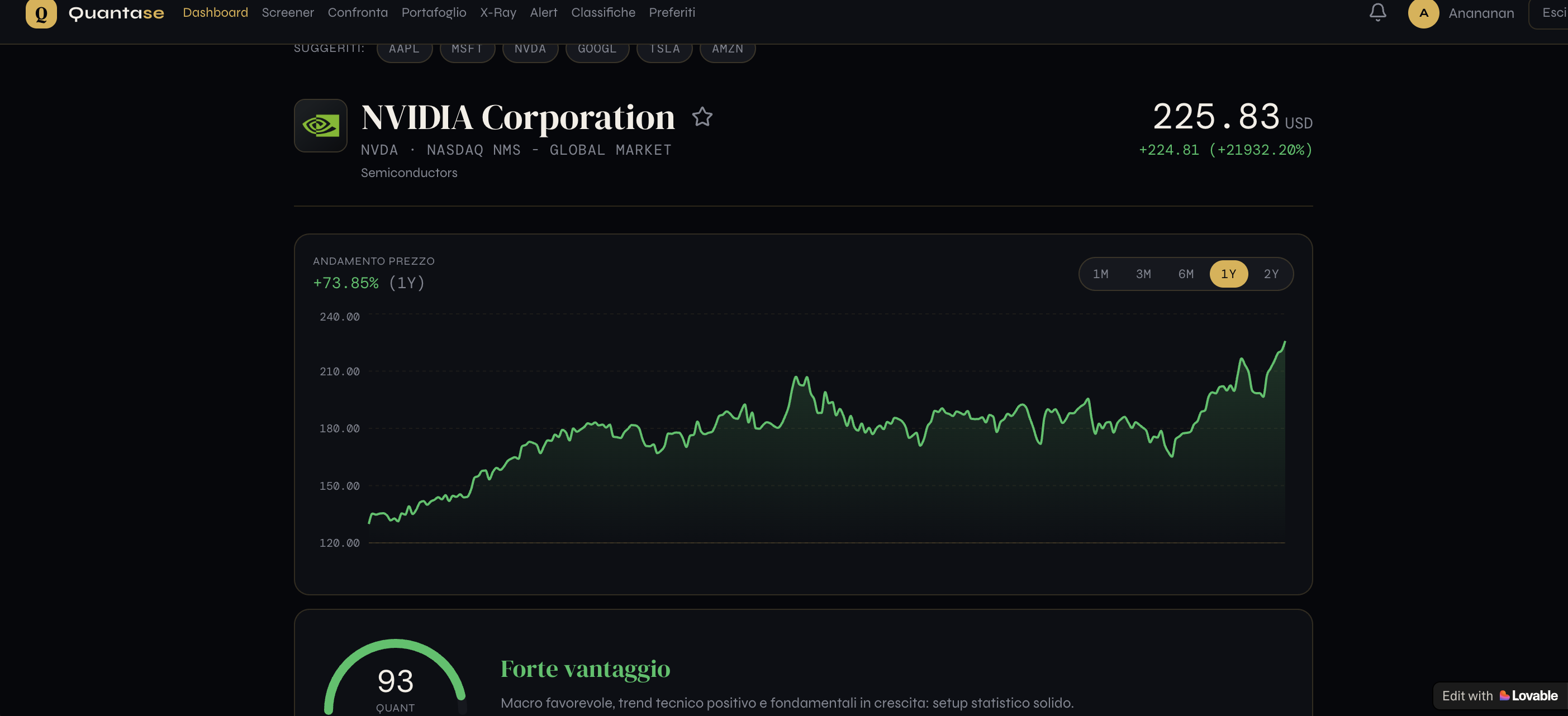Click the NVDA · NASDAQ NMS ticker line
The width and height of the screenshot is (1568, 716).
[x=516, y=150]
